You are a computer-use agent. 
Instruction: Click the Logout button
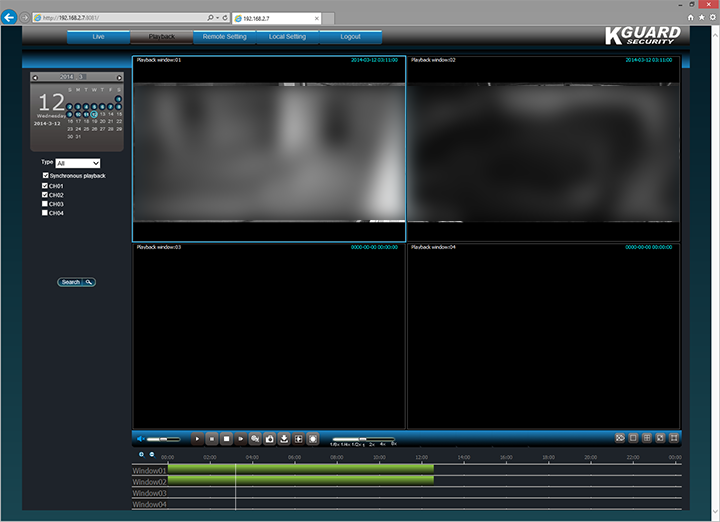(x=350, y=37)
